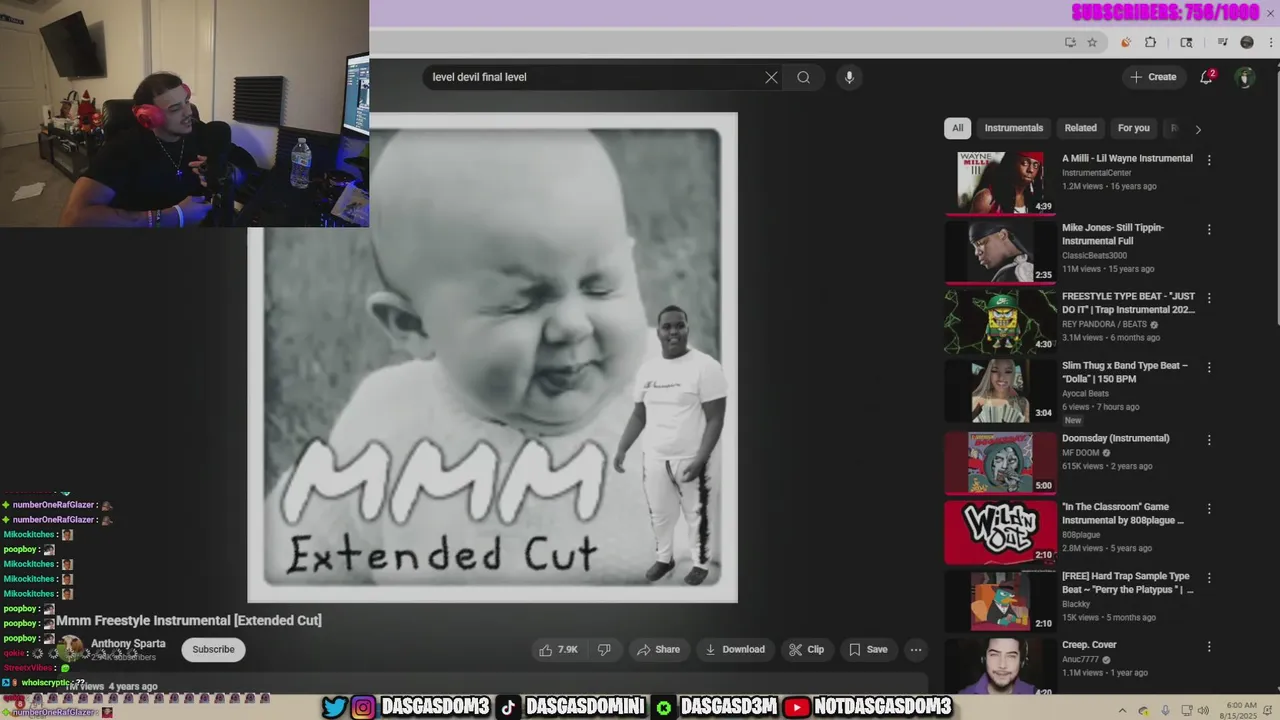The width and height of the screenshot is (1280, 720).
Task: Open the taskbar network icon
Action: [1187, 711]
